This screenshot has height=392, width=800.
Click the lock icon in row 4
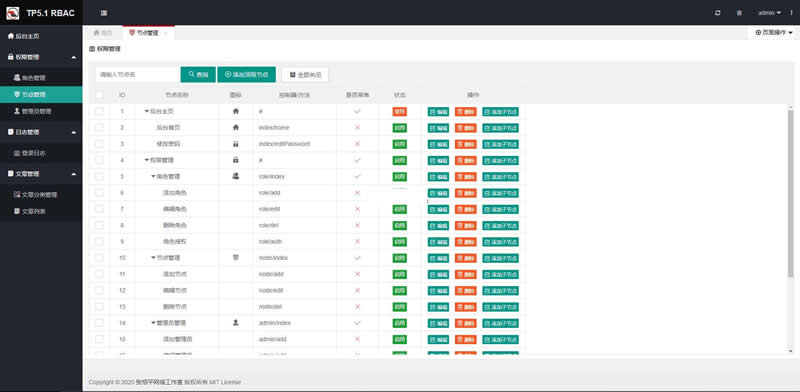[x=235, y=160]
